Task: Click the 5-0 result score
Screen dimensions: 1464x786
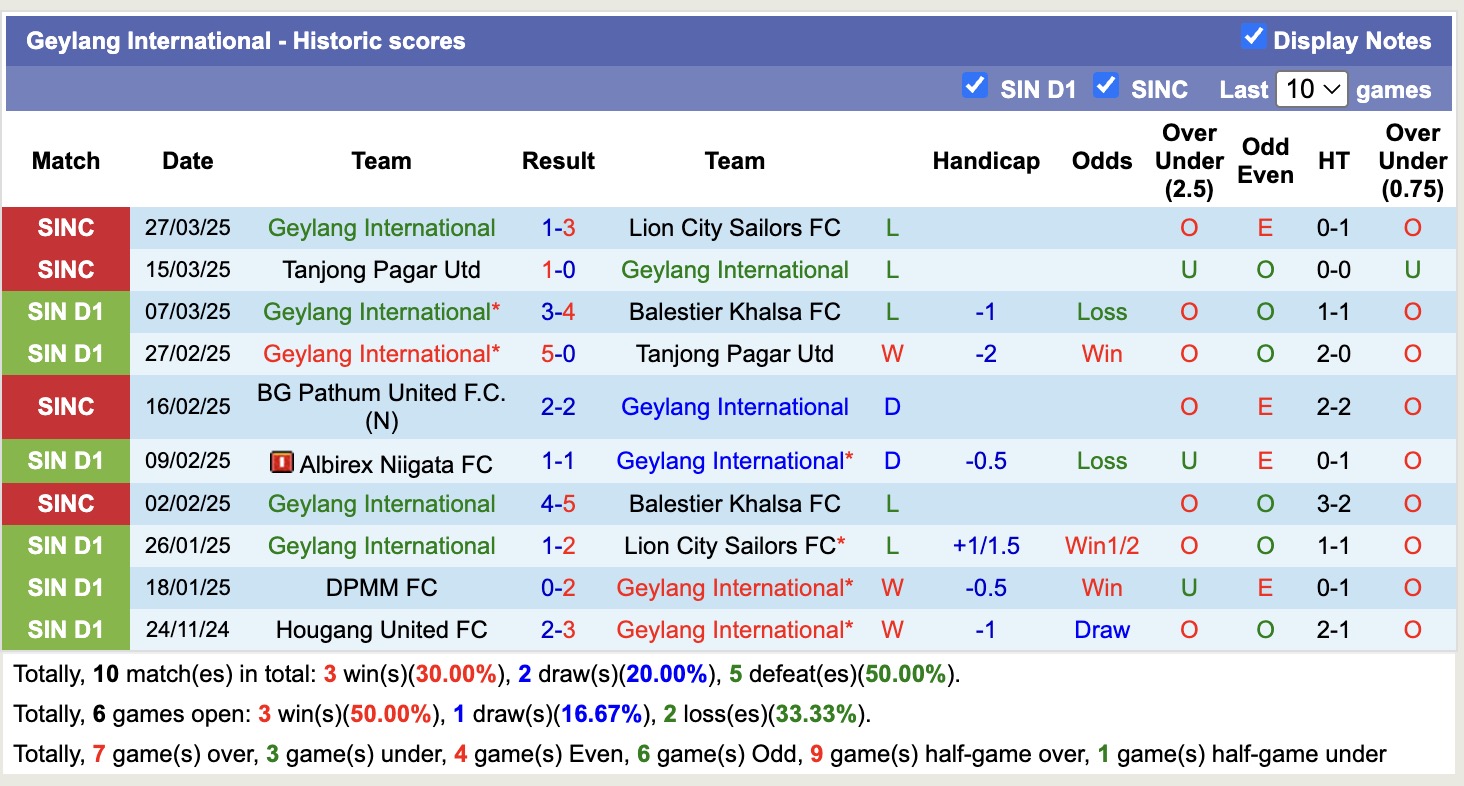Action: coord(558,354)
